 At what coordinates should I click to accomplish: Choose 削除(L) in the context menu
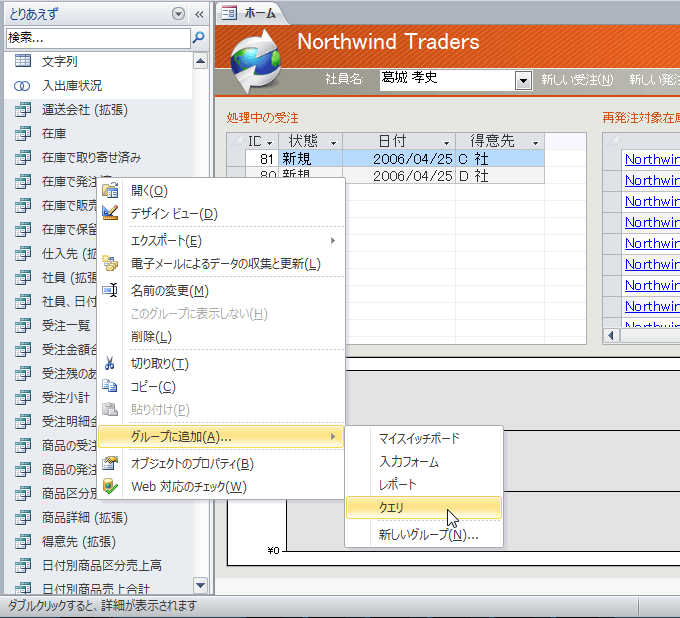tap(222, 337)
